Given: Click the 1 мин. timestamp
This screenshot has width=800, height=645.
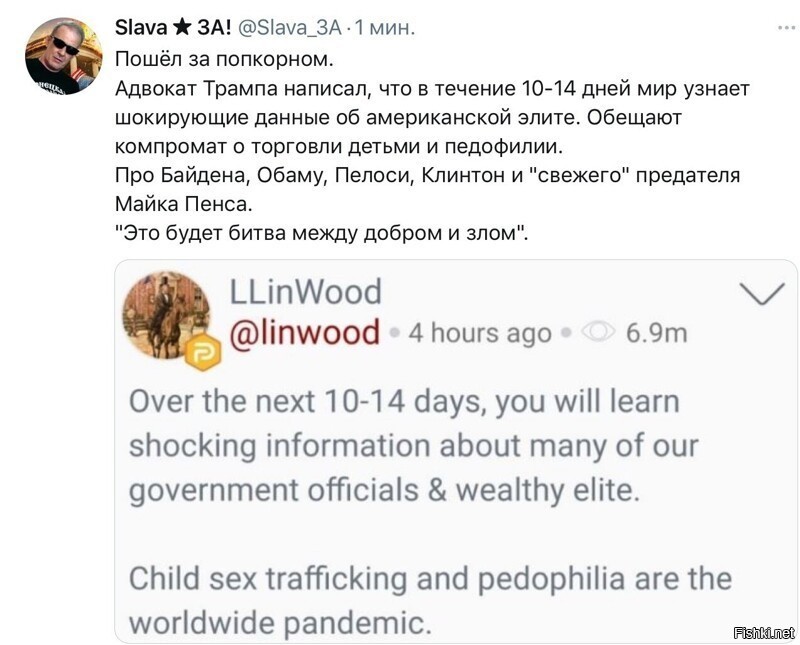Looking at the screenshot, I should (x=384, y=28).
